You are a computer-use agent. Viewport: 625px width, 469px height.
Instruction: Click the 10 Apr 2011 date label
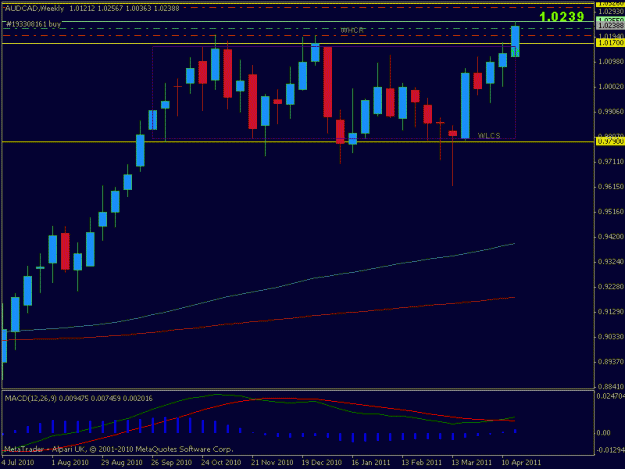click(521, 463)
